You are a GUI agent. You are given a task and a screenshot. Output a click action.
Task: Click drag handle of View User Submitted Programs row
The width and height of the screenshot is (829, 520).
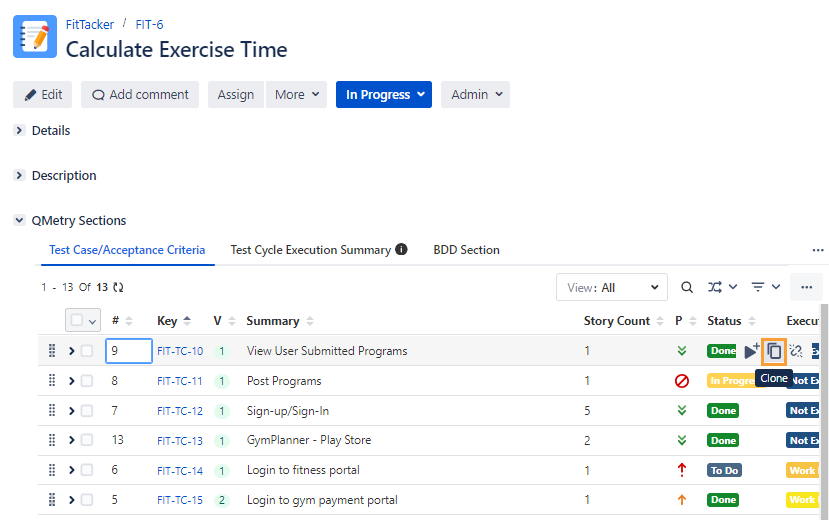click(x=52, y=350)
